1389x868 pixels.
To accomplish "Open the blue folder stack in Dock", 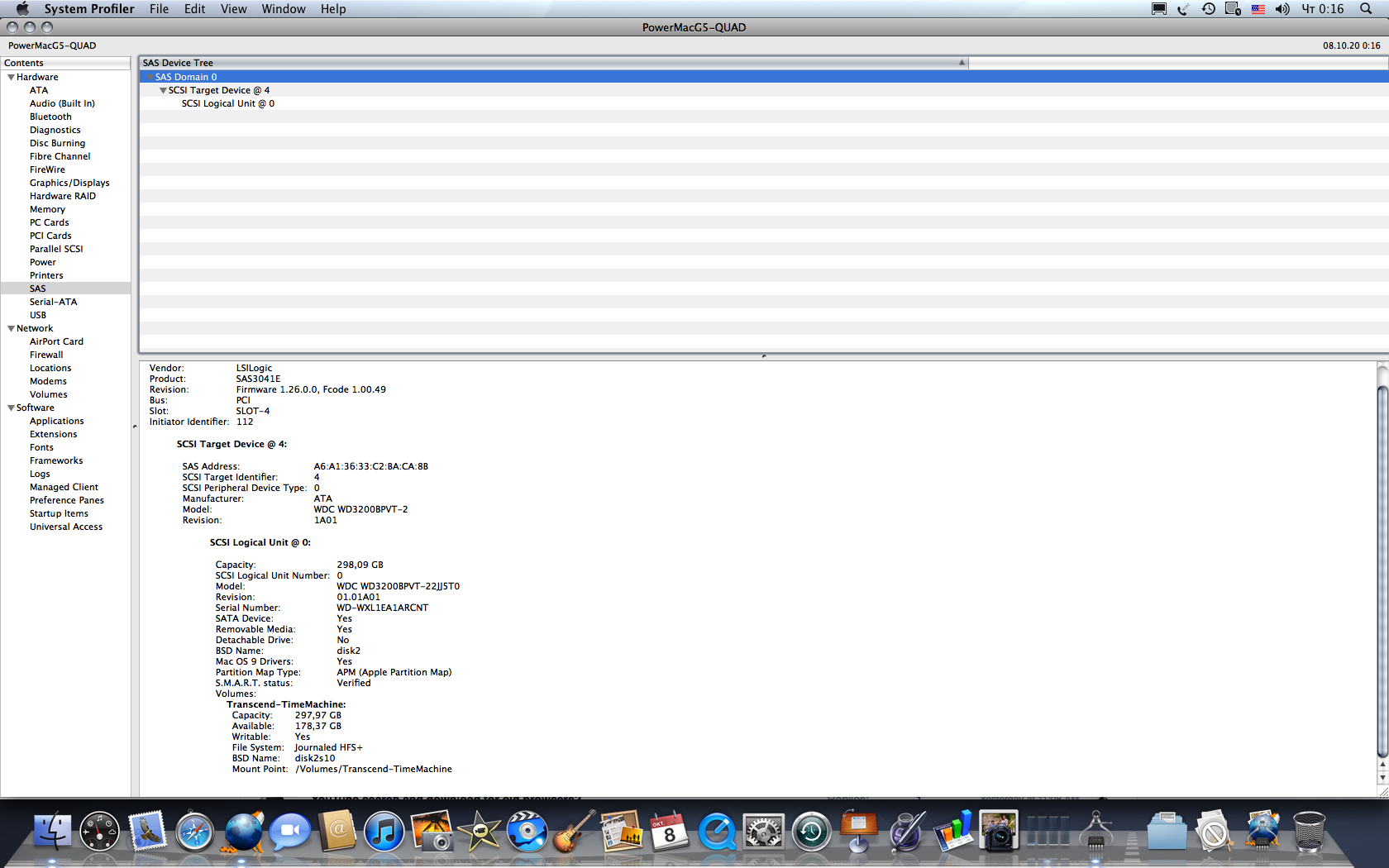I will click(1167, 831).
